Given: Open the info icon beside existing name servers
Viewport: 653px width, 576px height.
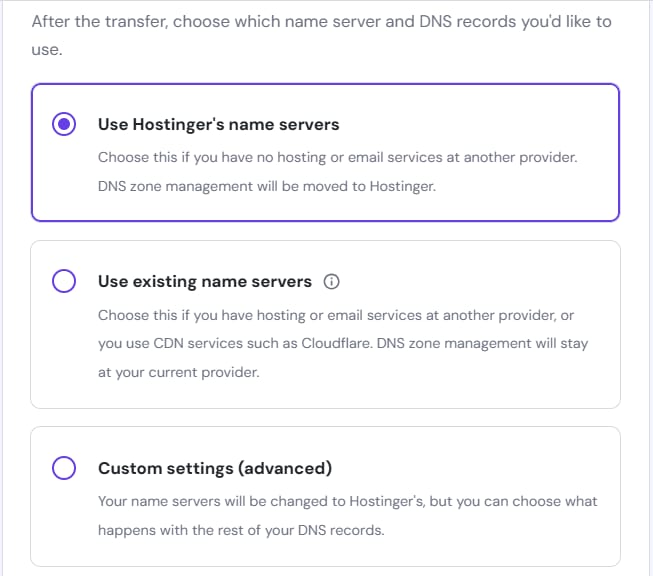Looking at the screenshot, I should pos(332,282).
